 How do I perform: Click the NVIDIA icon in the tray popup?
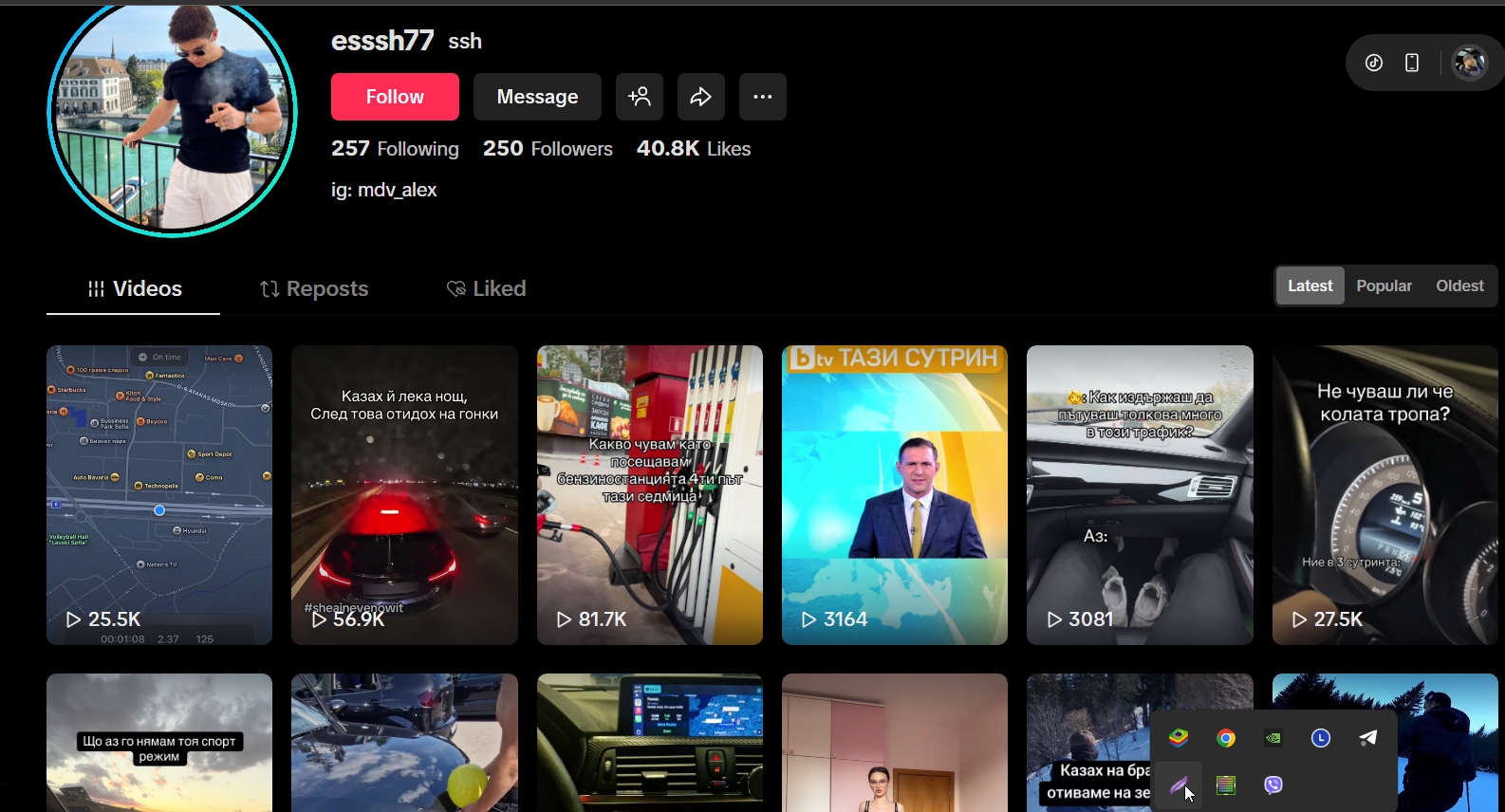pos(1273,738)
